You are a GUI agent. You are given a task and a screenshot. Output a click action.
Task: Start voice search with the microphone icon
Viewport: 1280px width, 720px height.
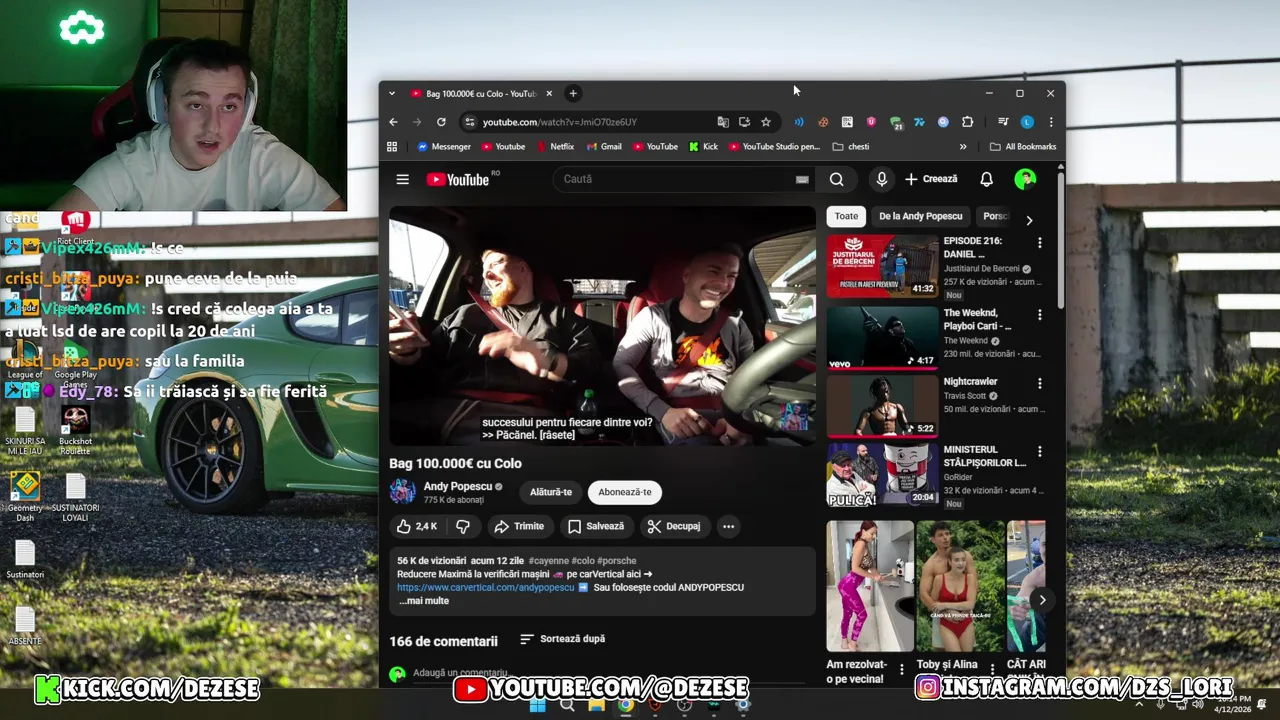[x=881, y=179]
